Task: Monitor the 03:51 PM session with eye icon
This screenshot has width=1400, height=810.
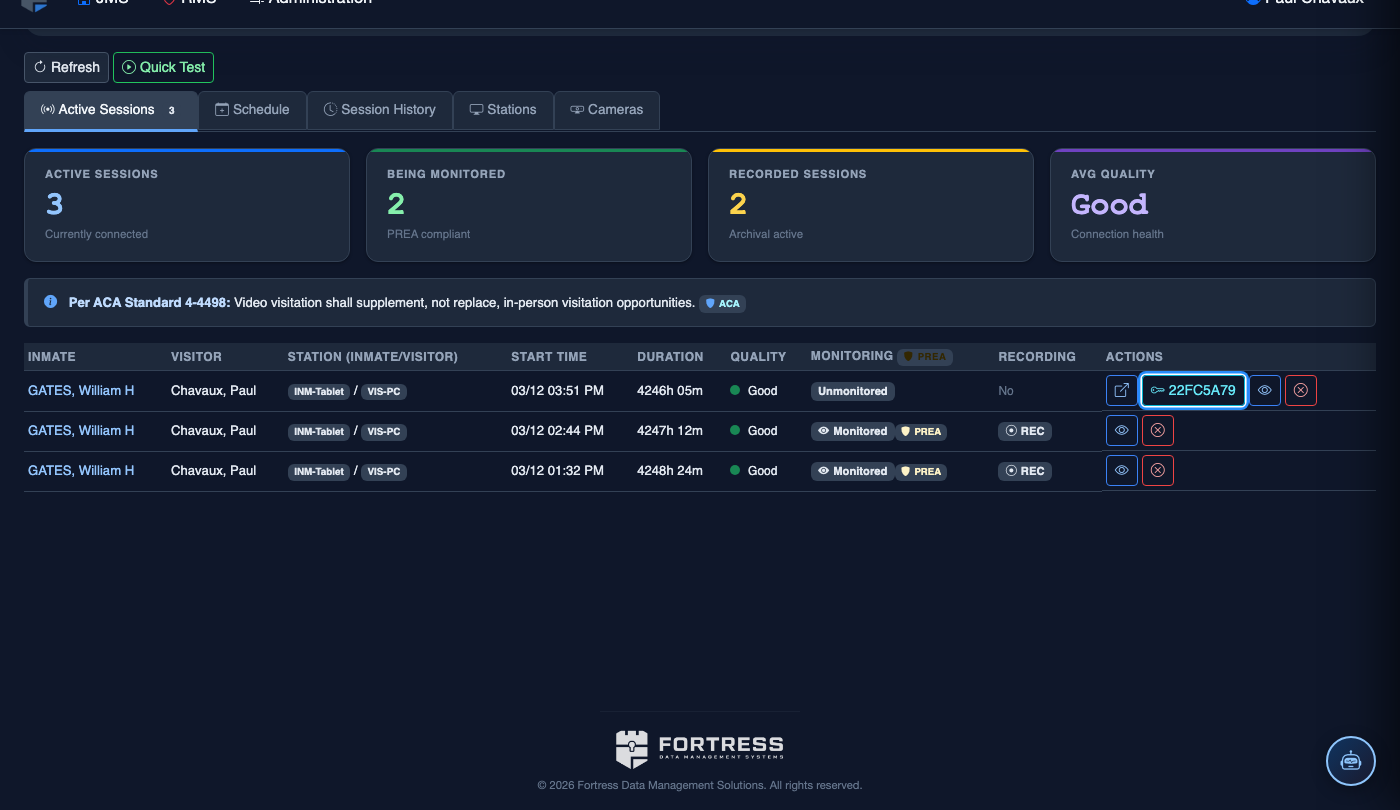Action: (x=1265, y=390)
